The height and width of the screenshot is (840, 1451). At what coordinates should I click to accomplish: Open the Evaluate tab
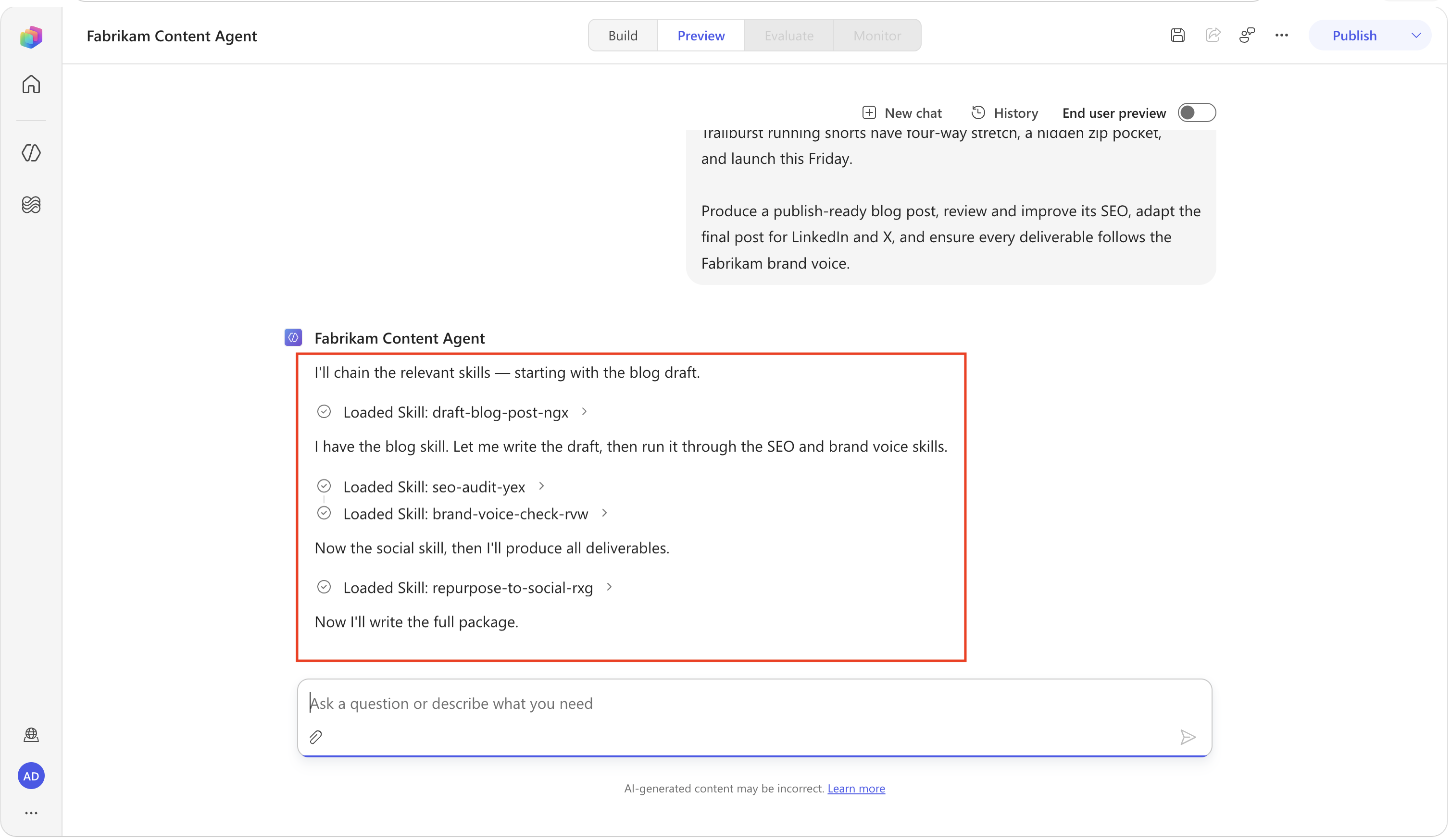click(789, 36)
